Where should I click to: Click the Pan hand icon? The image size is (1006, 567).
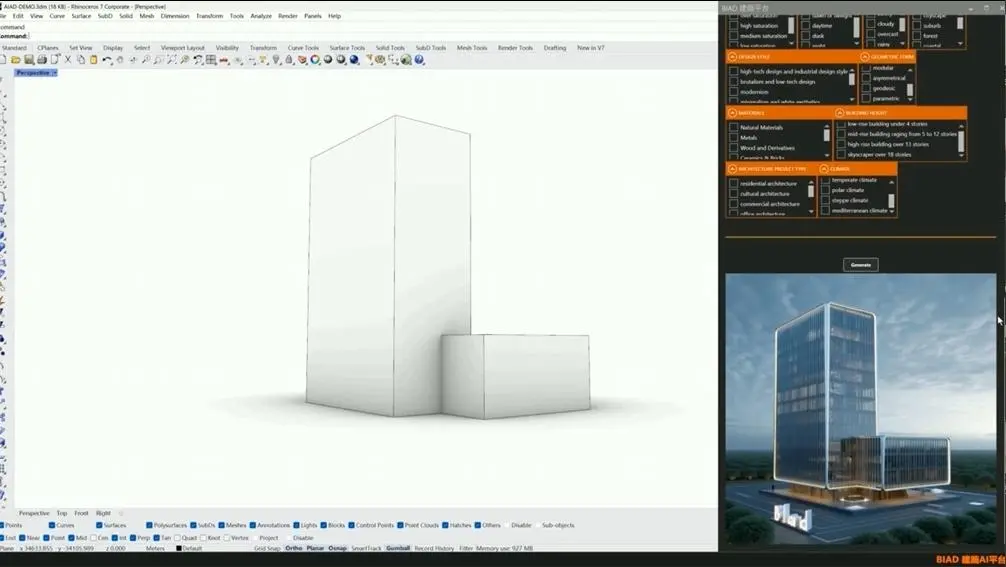click(120, 60)
